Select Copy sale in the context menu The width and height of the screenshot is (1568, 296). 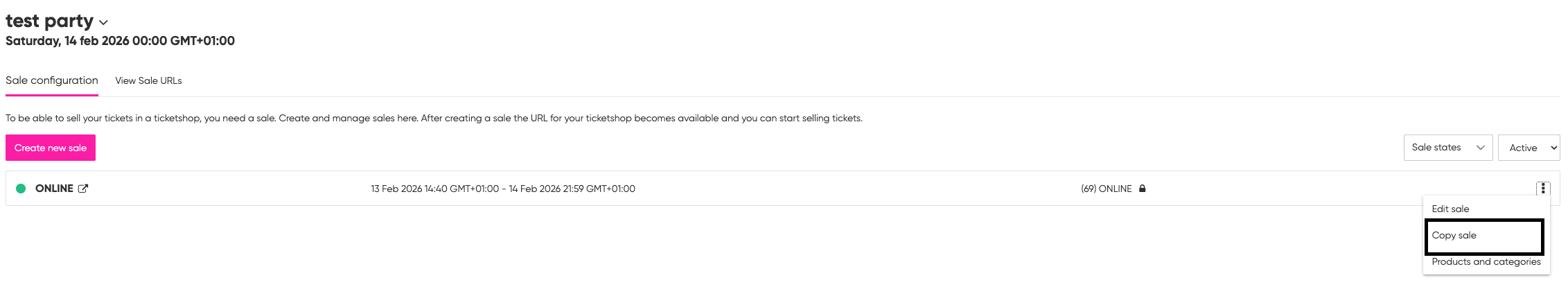pos(1454,236)
